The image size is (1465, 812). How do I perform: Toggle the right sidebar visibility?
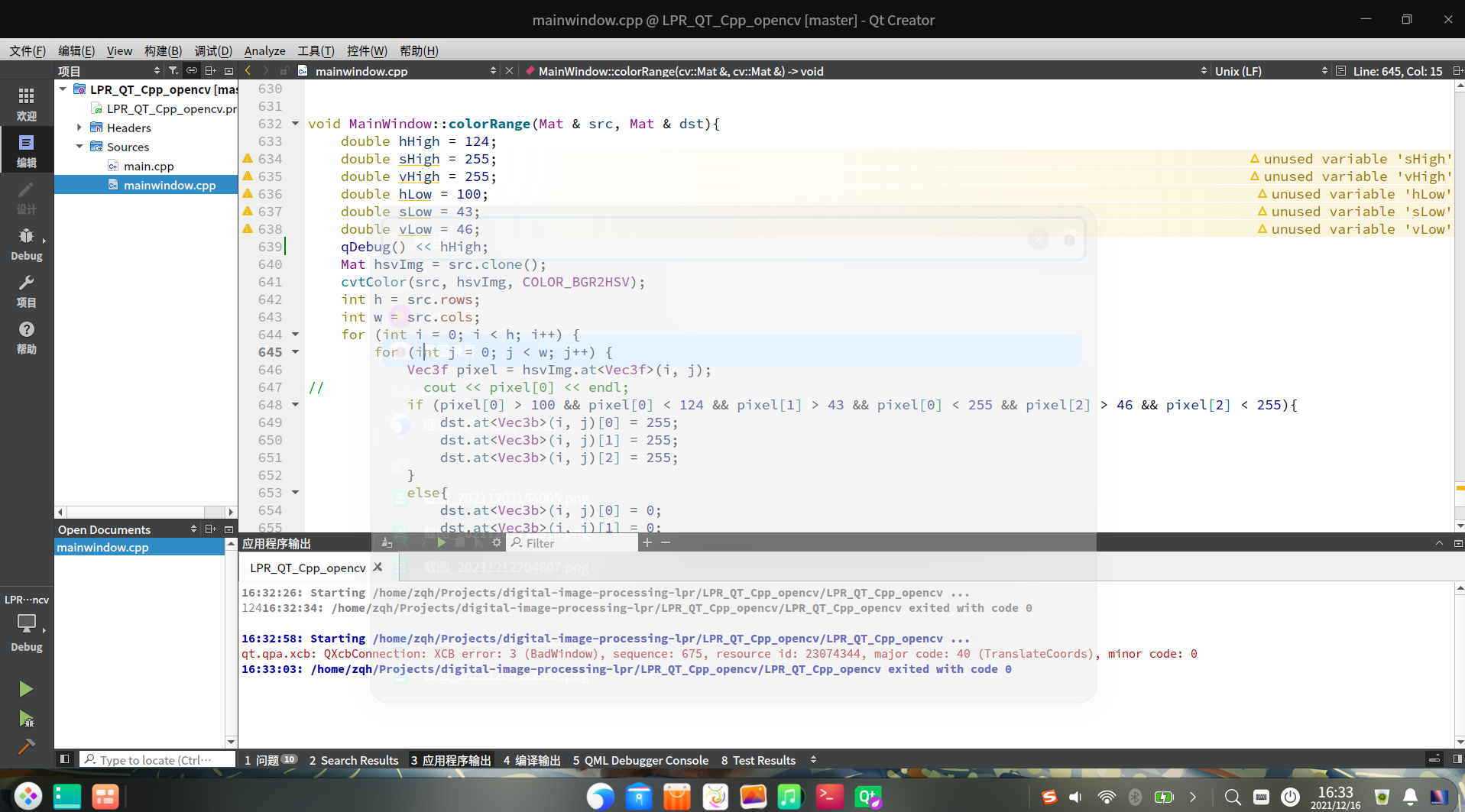click(x=1457, y=759)
